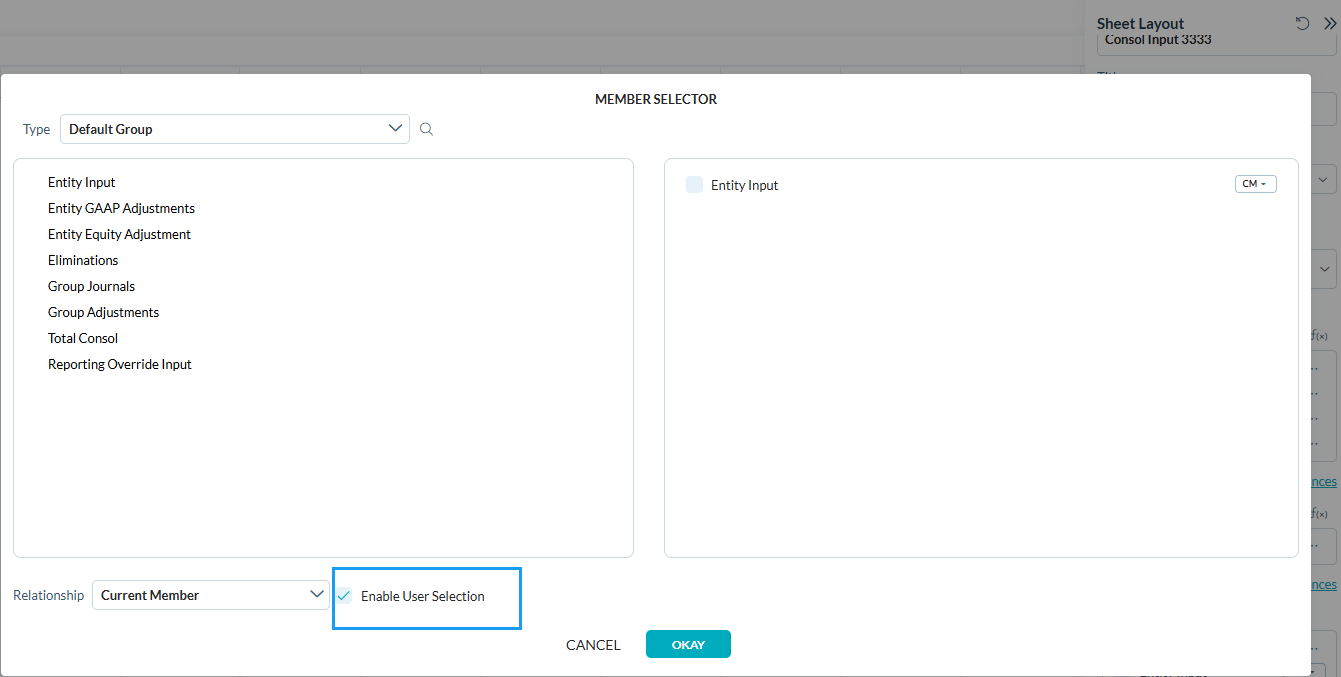Image resolution: width=1341 pixels, height=677 pixels.
Task: Choose Entity Equity Adjustment from the list
Action: point(120,234)
